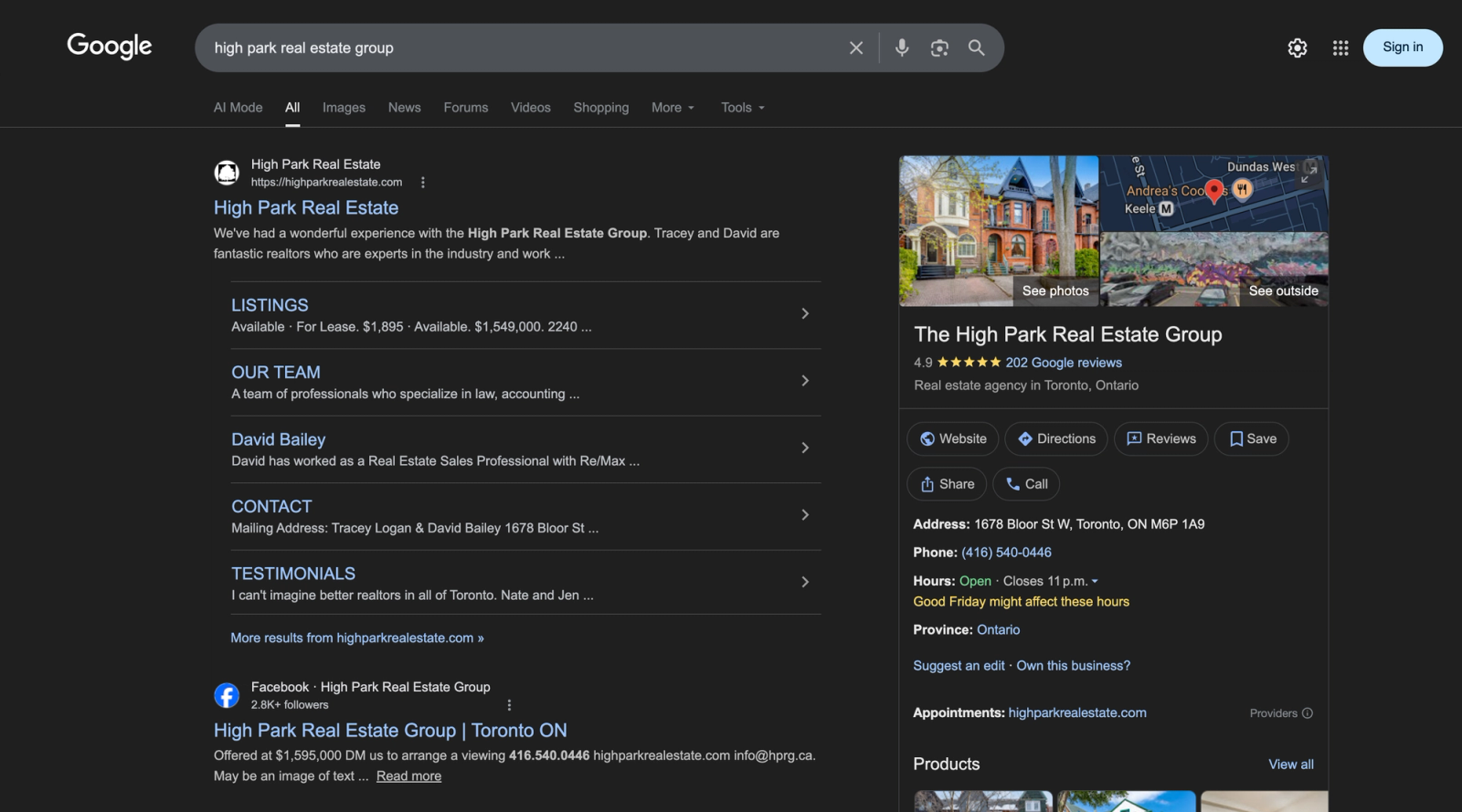The width and height of the screenshot is (1462, 812).
Task: Switch to Images tab
Action: [x=344, y=108]
